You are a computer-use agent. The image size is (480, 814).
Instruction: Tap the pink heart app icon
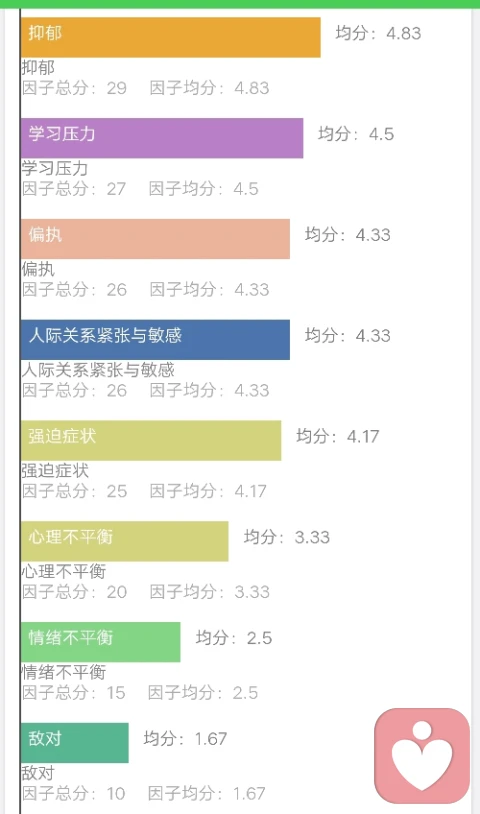pyautogui.click(x=422, y=755)
